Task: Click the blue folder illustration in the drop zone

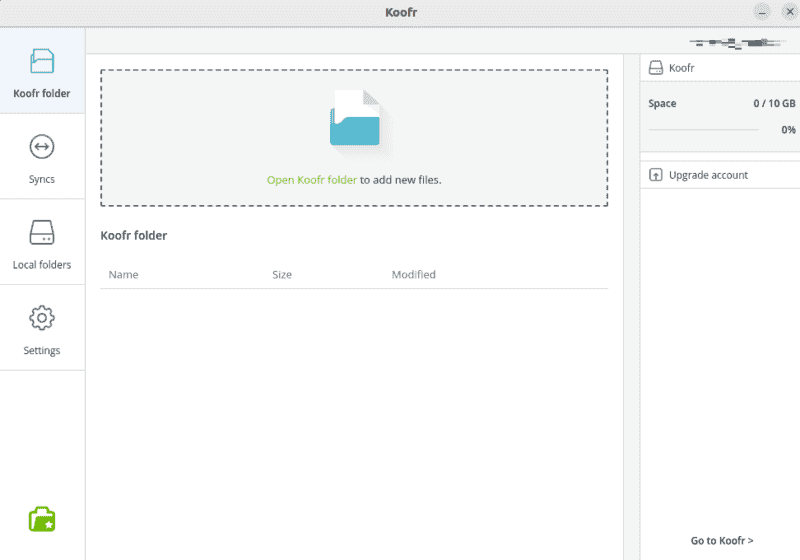Action: (x=356, y=119)
